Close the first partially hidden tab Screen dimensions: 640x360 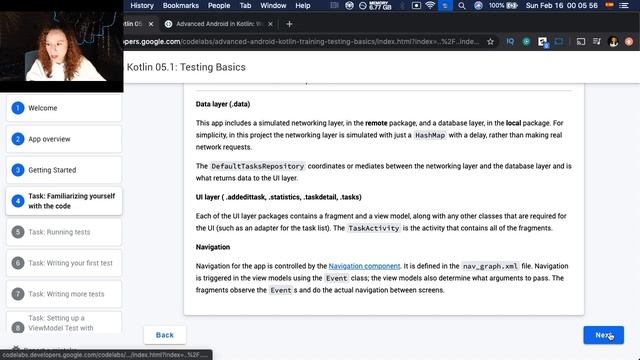click(151, 24)
